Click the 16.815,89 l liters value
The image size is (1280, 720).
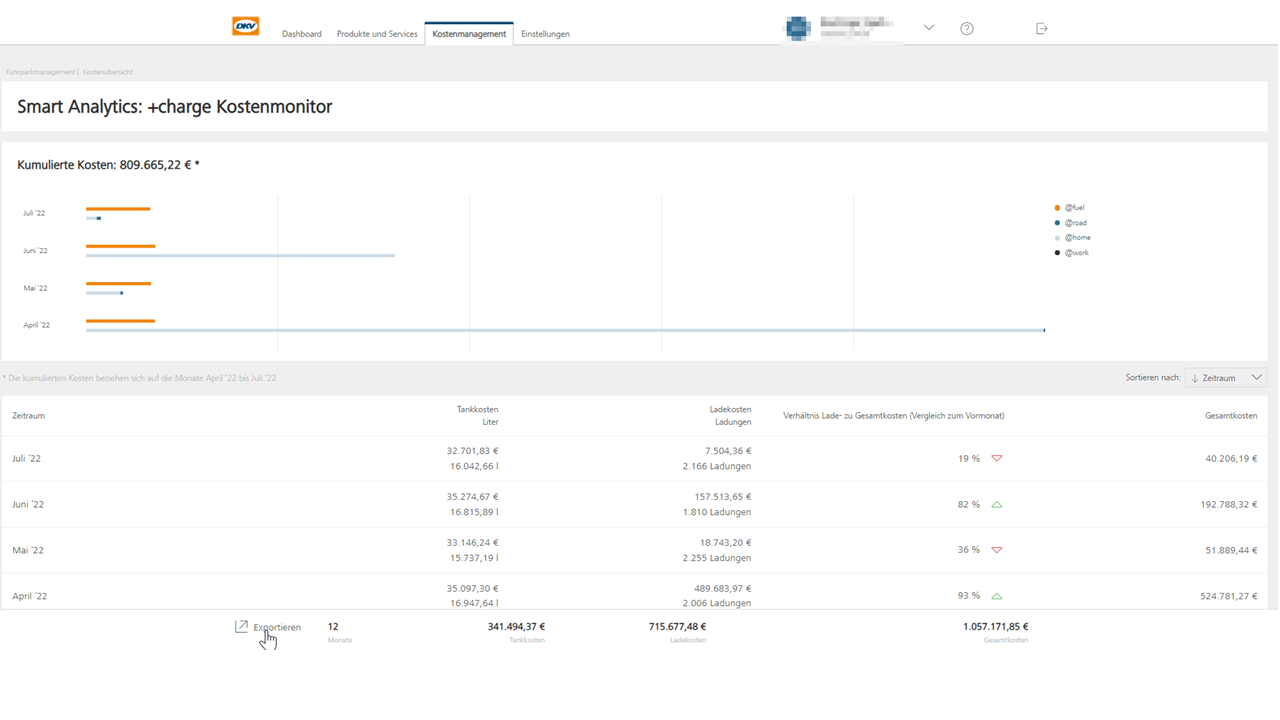(x=474, y=512)
